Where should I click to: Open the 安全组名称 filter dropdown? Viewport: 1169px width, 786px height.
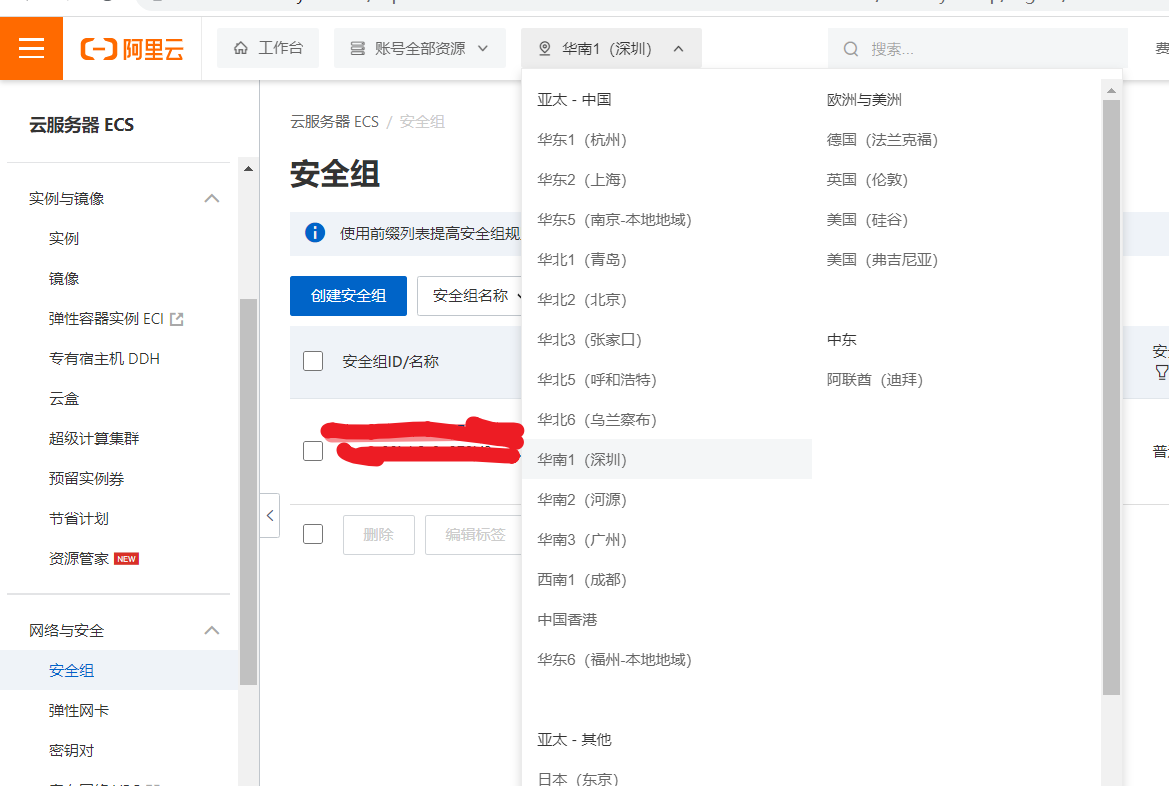[x=471, y=296]
